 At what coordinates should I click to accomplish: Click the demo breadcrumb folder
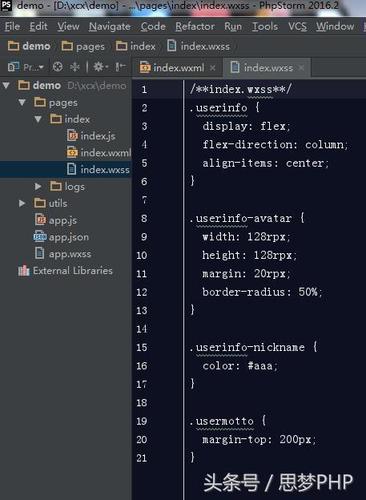point(29,46)
